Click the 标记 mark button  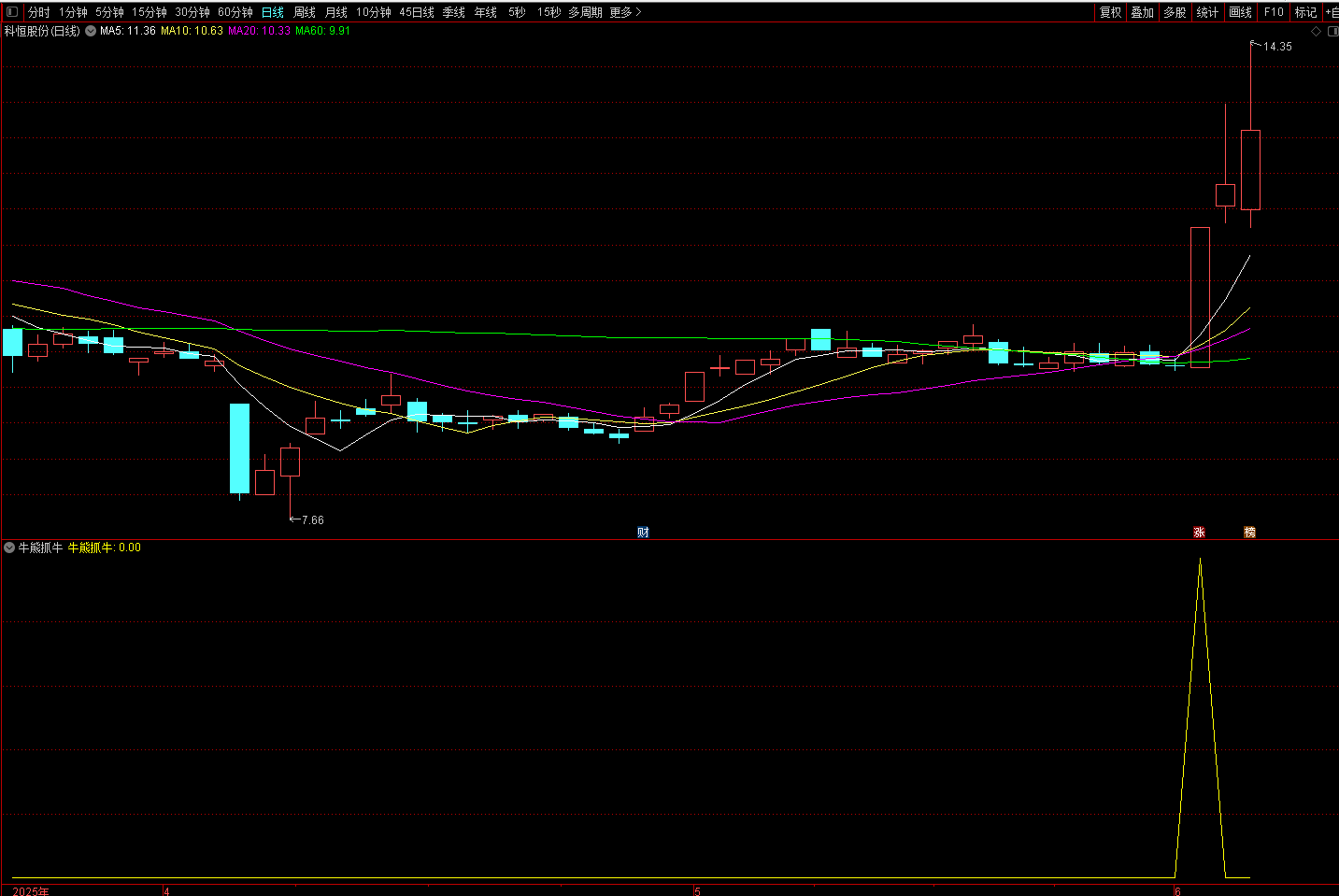pos(1305,12)
